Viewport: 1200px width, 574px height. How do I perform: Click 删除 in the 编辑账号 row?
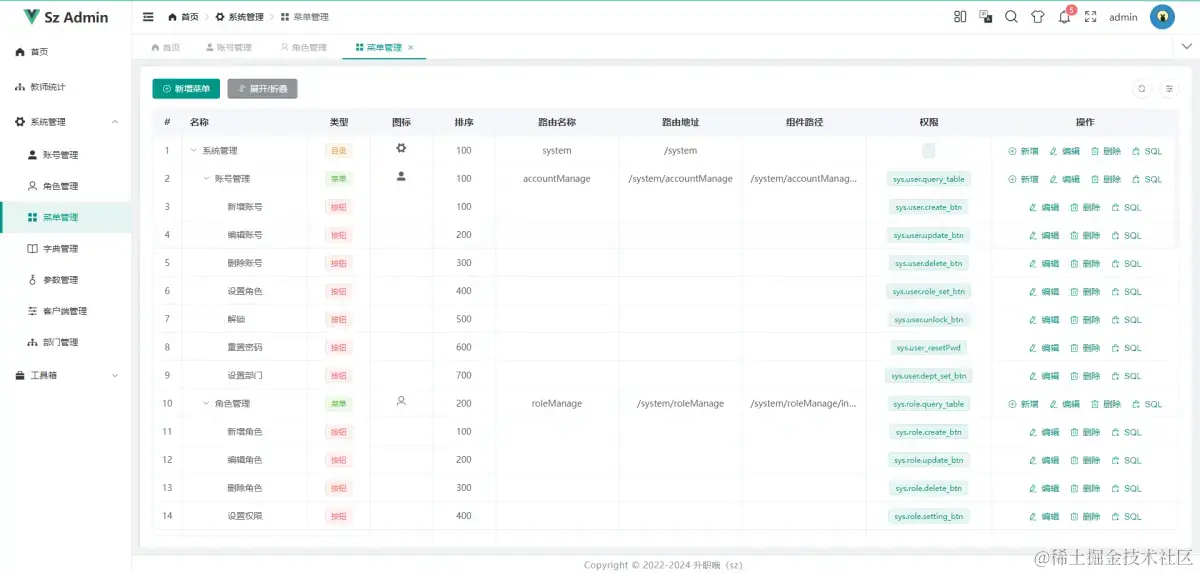tap(1085, 235)
